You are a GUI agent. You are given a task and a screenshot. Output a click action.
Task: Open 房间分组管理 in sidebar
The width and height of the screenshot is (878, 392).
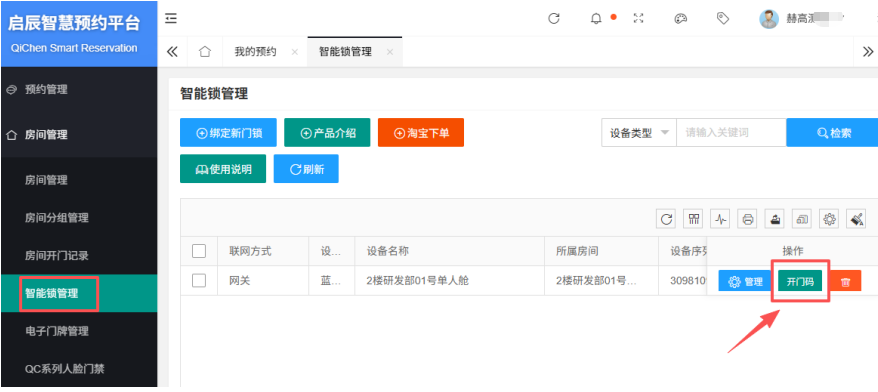(x=79, y=218)
